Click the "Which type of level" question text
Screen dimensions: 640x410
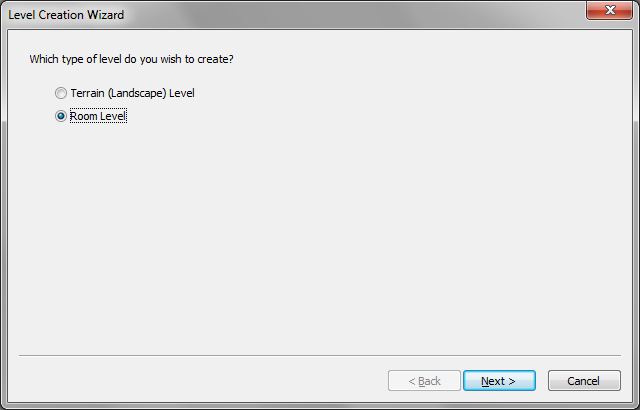pos(131,60)
